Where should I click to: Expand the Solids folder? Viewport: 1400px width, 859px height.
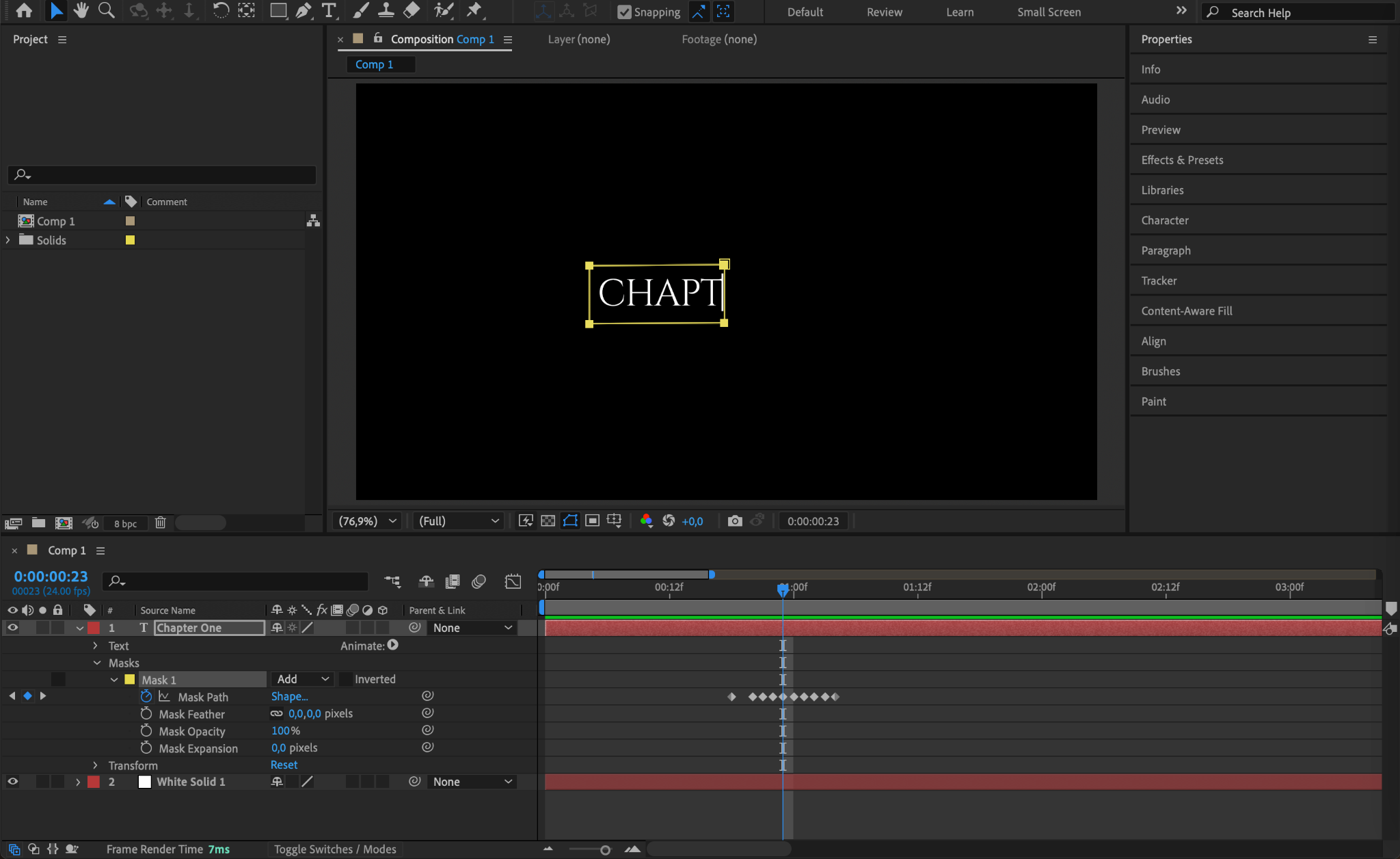(8, 240)
